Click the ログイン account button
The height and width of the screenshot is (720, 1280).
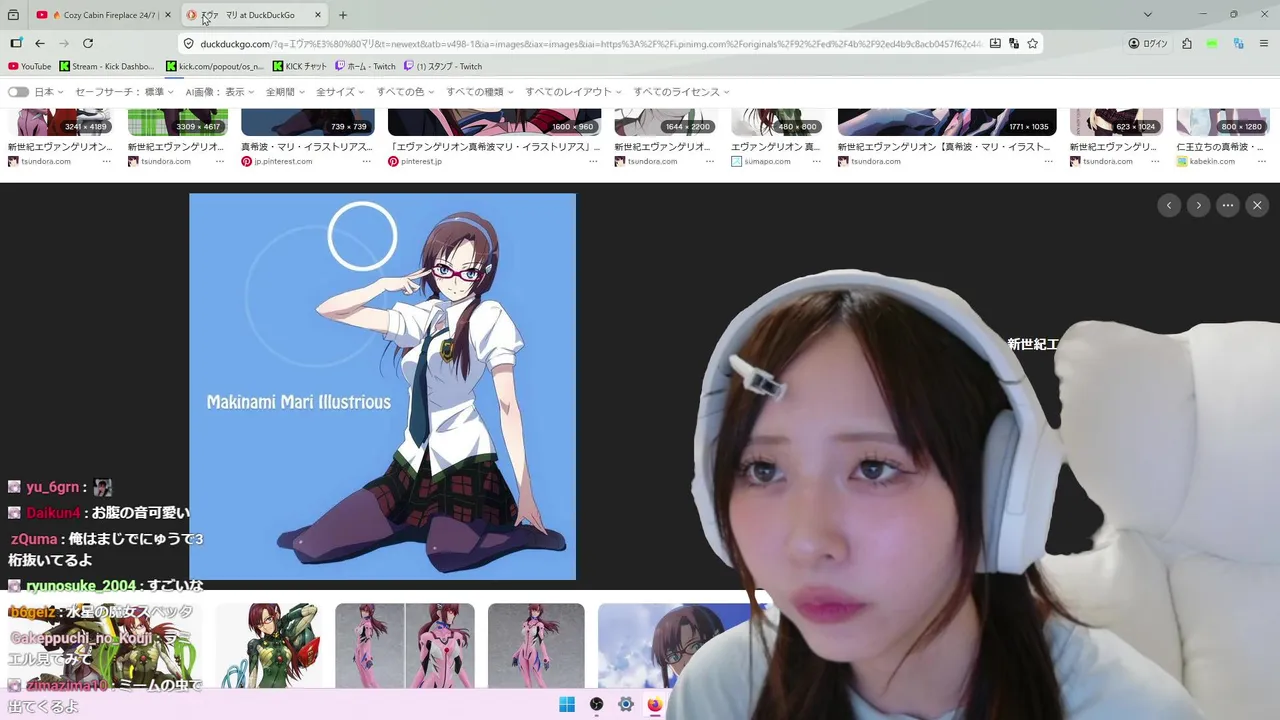tap(1148, 43)
